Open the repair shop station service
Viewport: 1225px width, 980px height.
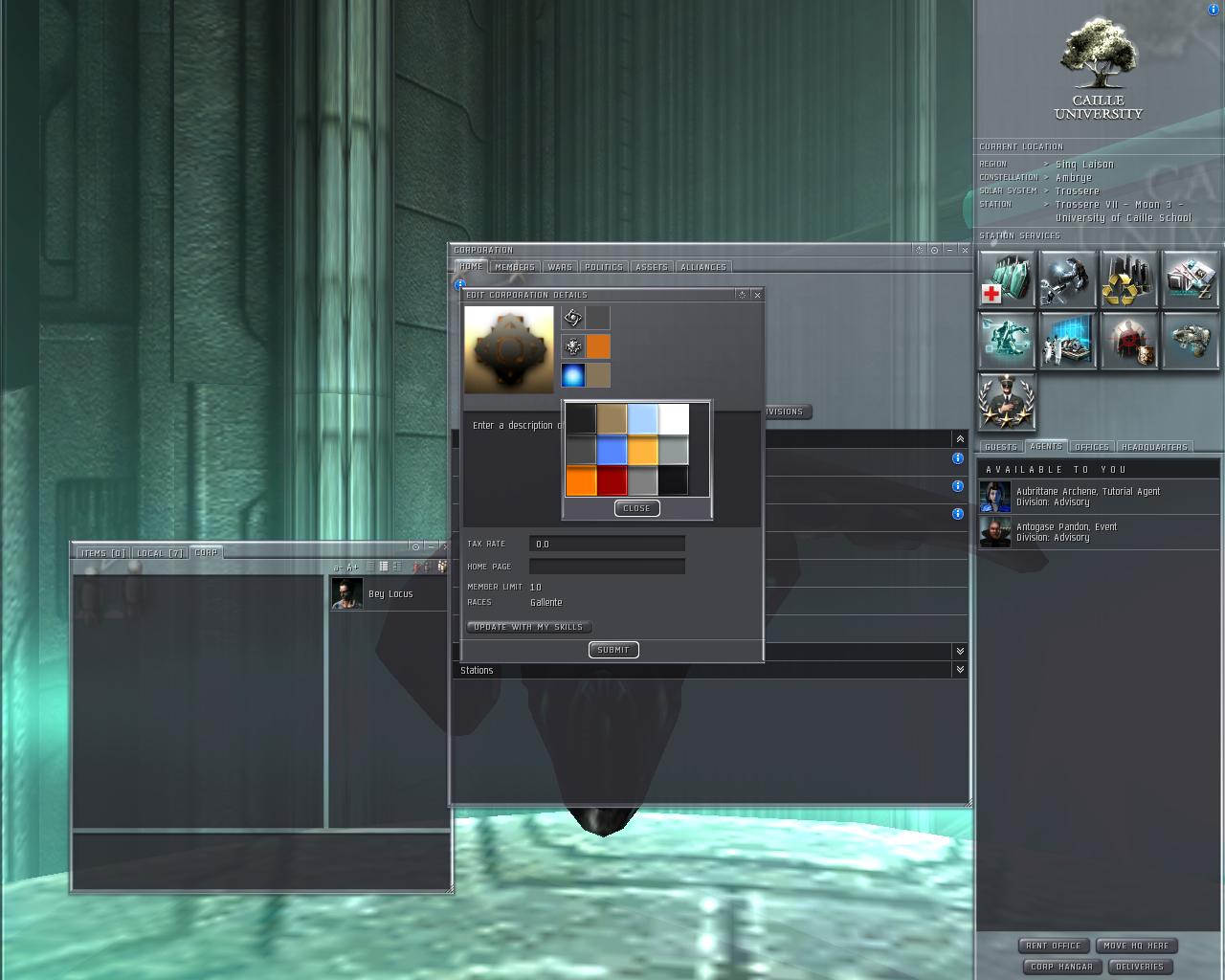(1068, 279)
